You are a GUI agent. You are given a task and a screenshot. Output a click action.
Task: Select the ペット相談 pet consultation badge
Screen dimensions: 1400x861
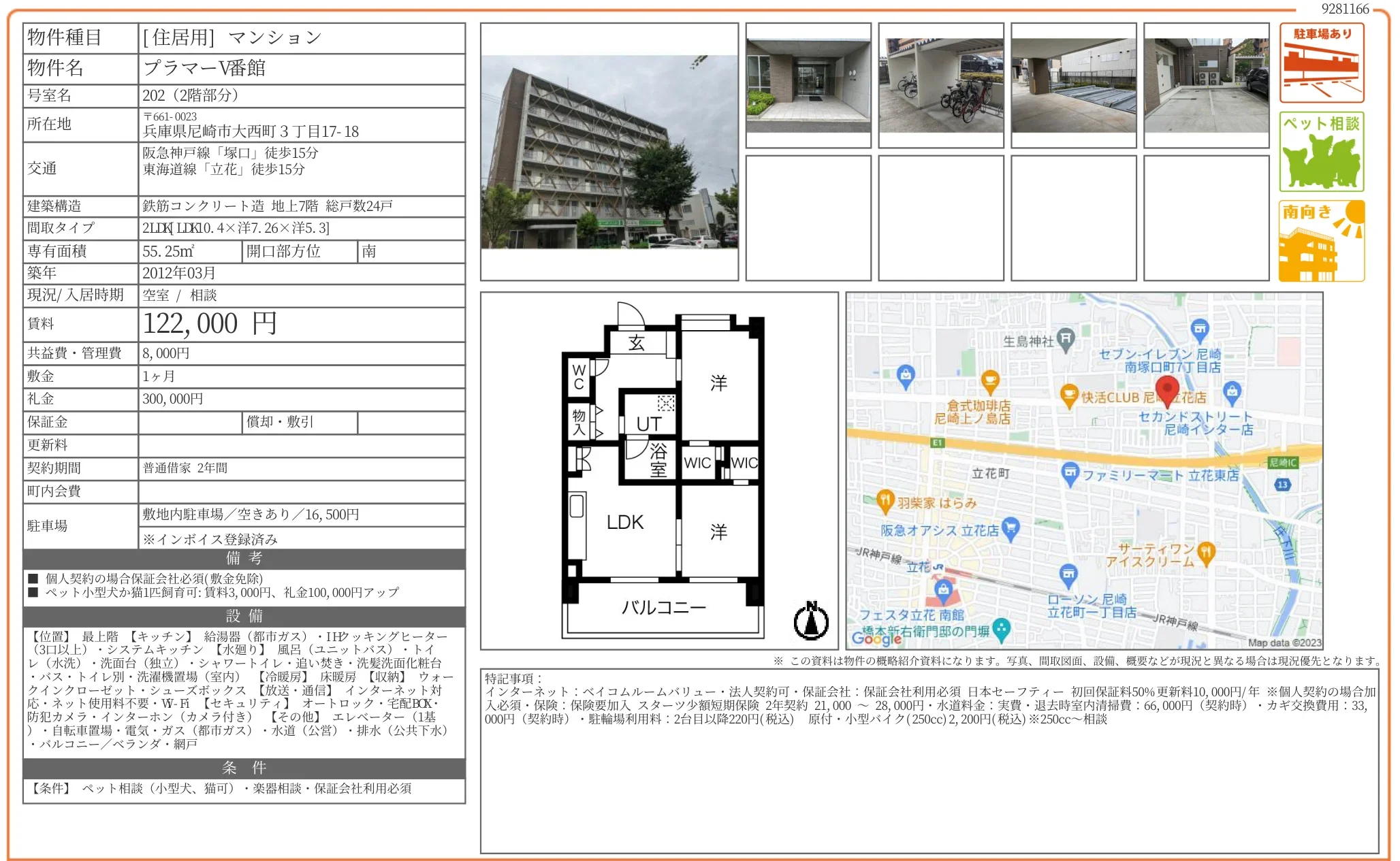1321,151
